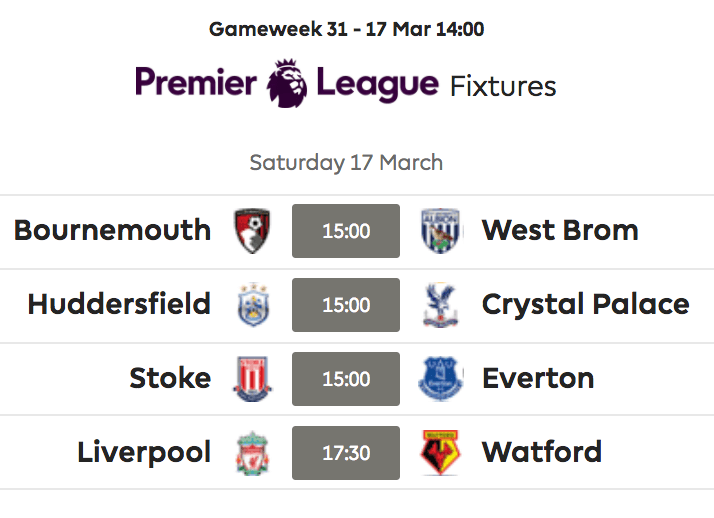714x518 pixels.
Task: Open the Bournemouth vs West Brom 15:00 kickoff
Action: click(x=346, y=231)
